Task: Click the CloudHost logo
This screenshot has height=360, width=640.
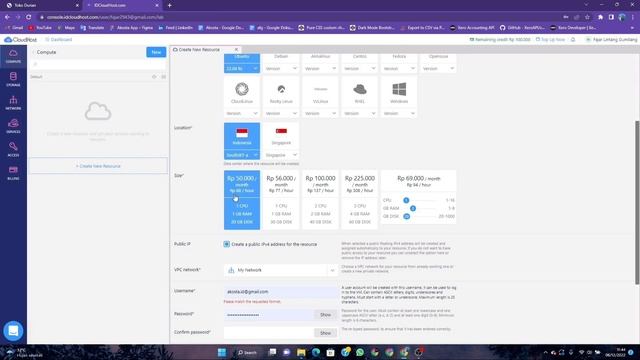Action: pos(20,40)
